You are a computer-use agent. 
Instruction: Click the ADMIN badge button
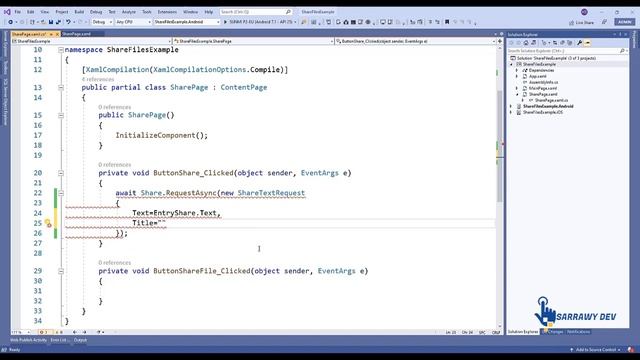pos(624,22)
